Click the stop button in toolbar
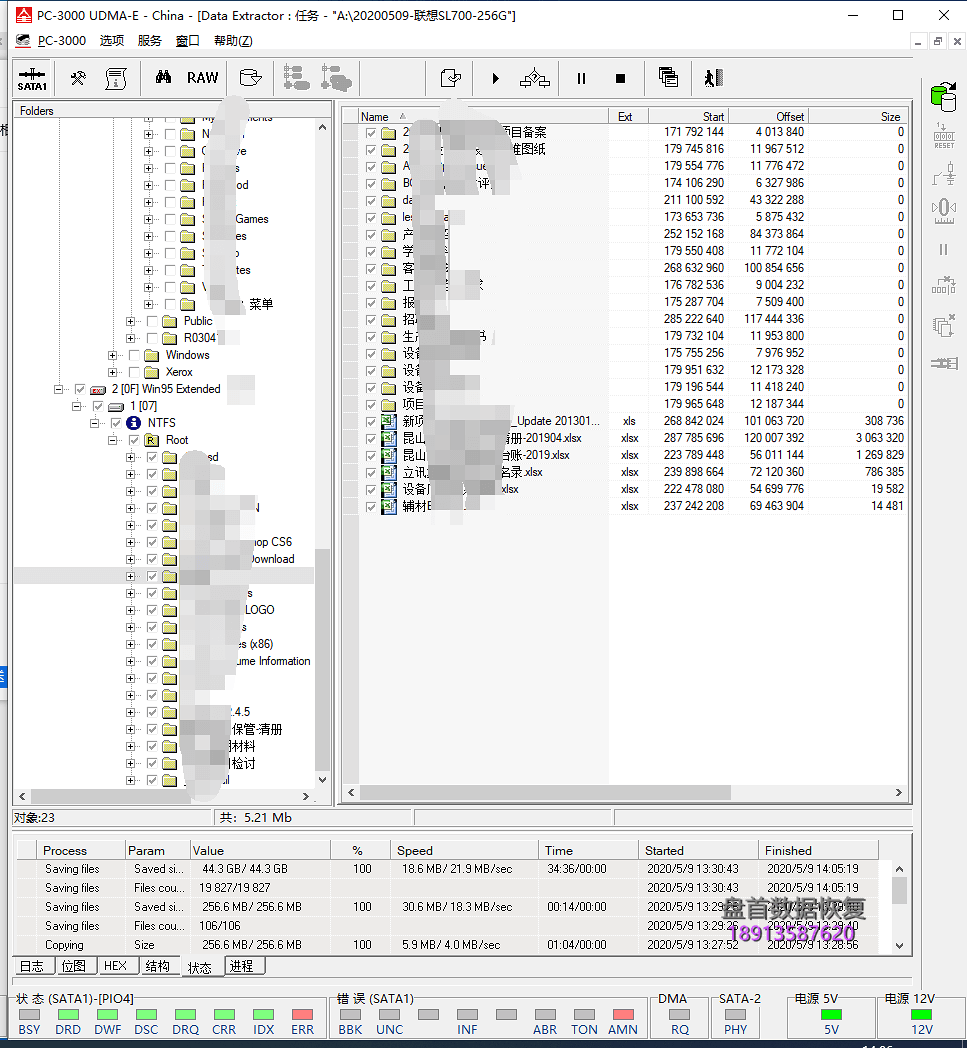 pyautogui.click(x=620, y=78)
